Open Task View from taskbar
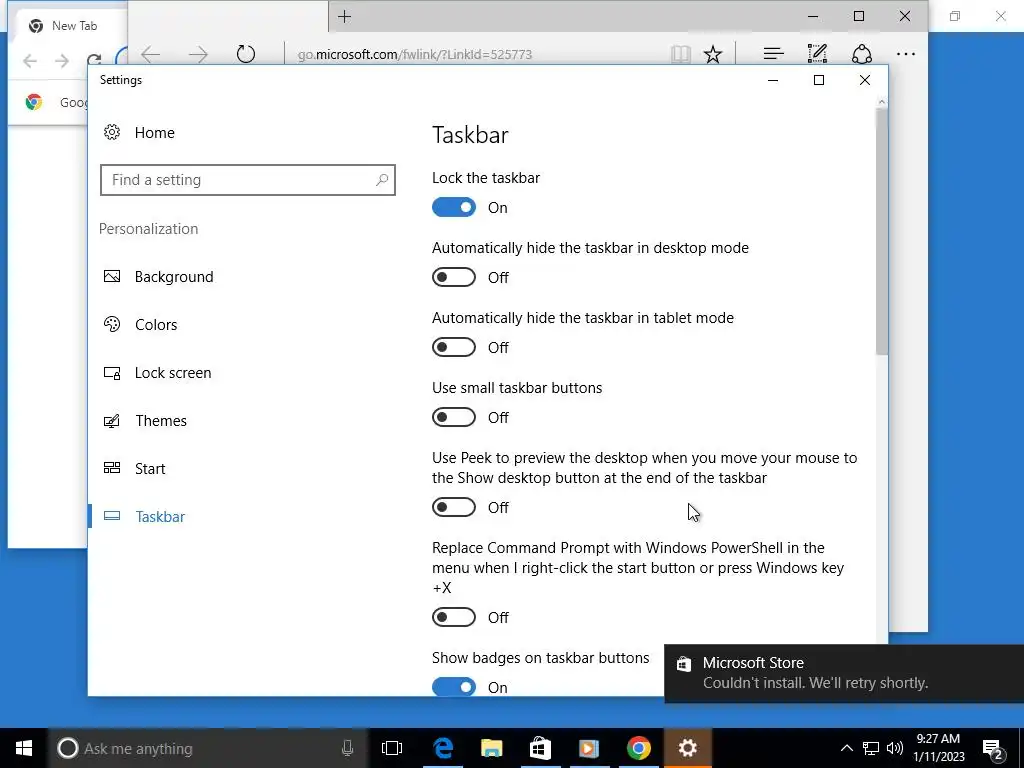 (x=392, y=748)
